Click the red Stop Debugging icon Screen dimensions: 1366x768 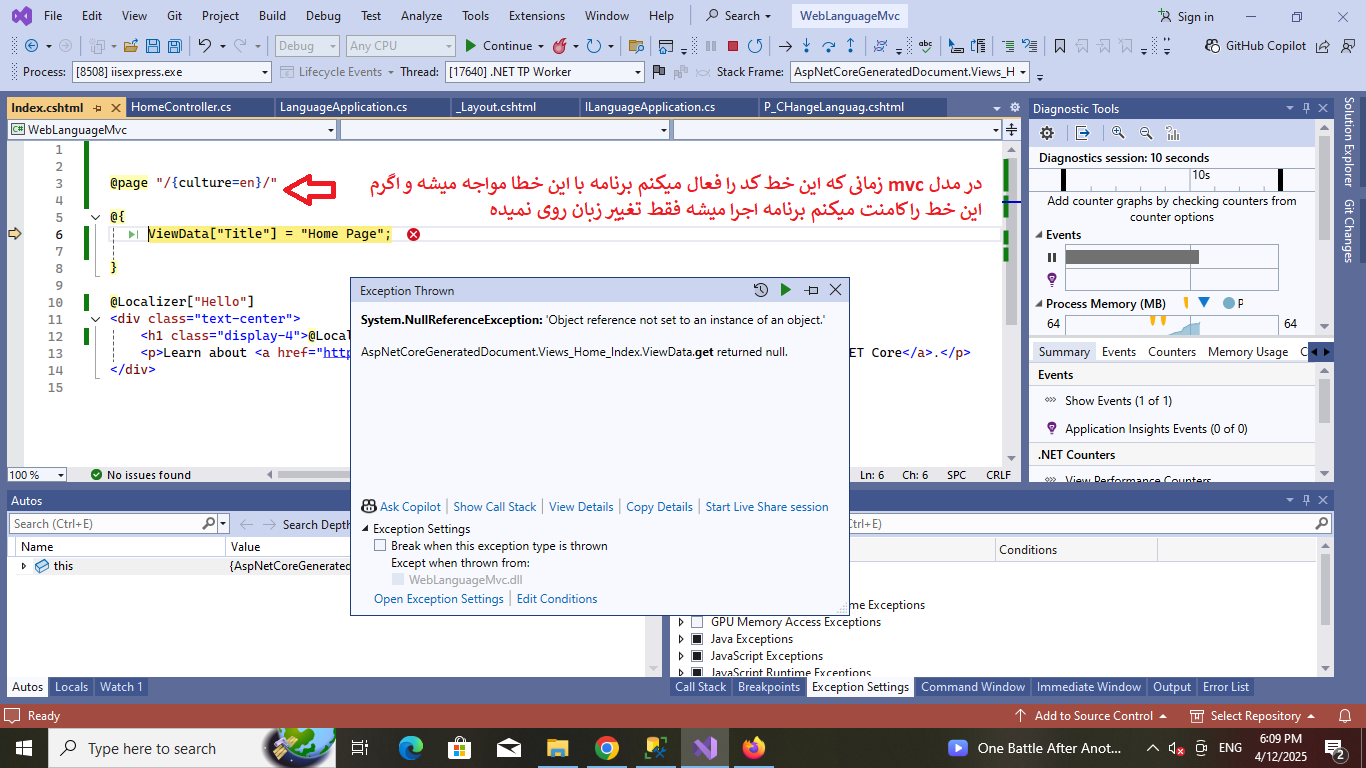pyautogui.click(x=733, y=46)
